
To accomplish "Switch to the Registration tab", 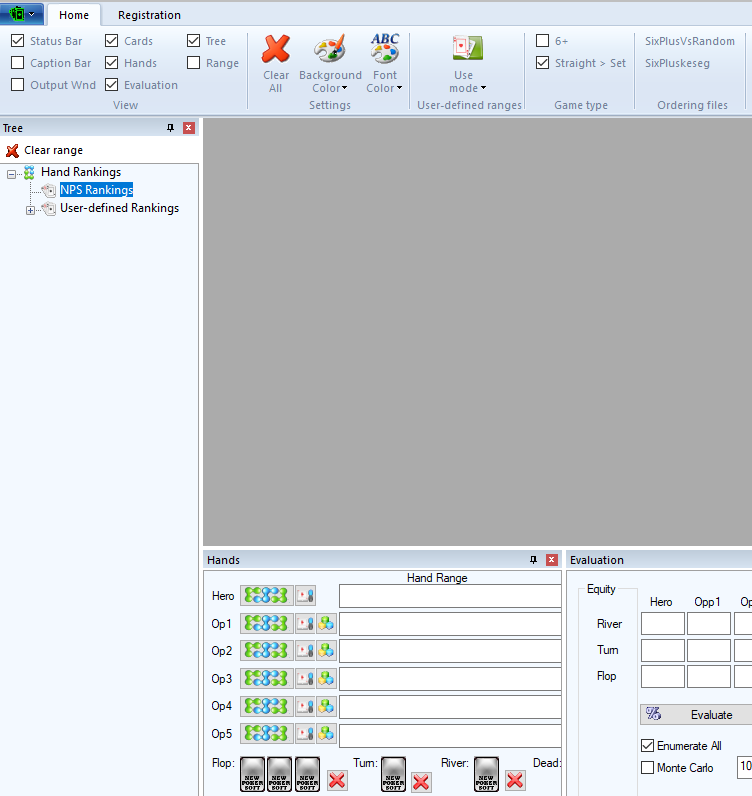I will click(x=149, y=15).
